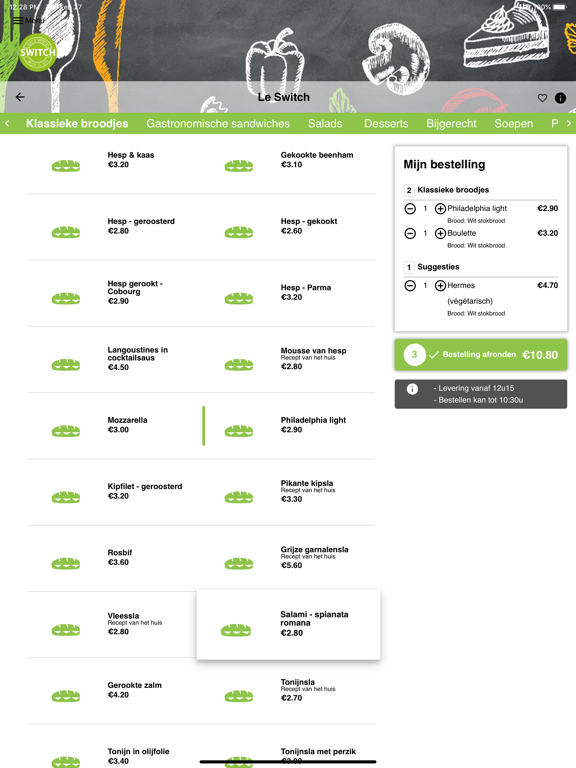Switch to Gastronomische sandwiches tab
Viewport: 576px width, 768px height.
218,123
